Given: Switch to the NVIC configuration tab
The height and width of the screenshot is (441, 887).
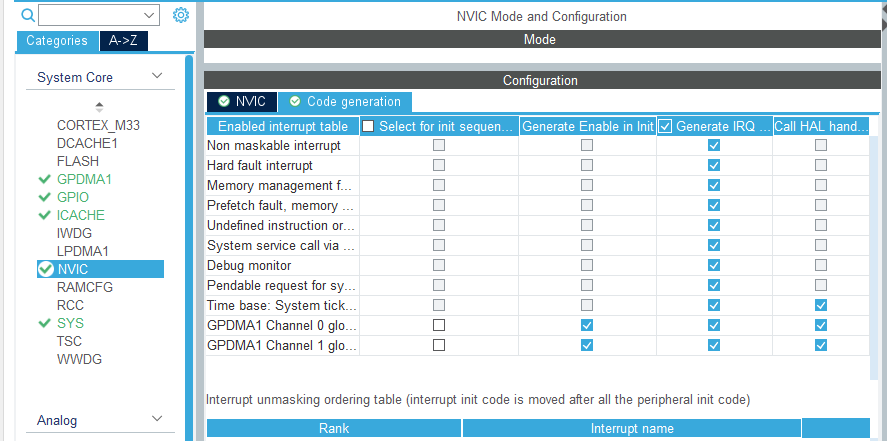Looking at the screenshot, I should point(241,101).
